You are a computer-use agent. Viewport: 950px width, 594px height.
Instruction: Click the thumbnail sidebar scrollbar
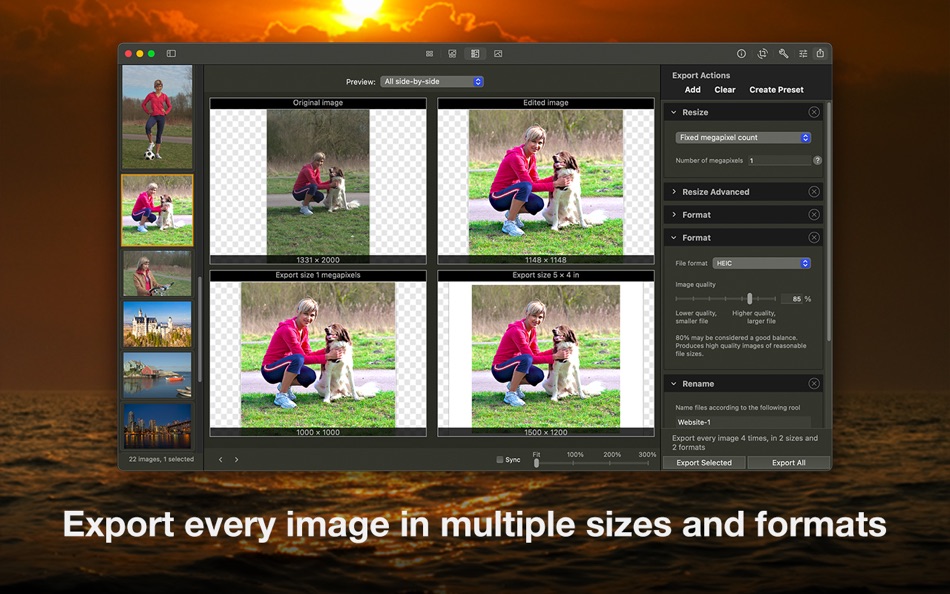[x=199, y=329]
